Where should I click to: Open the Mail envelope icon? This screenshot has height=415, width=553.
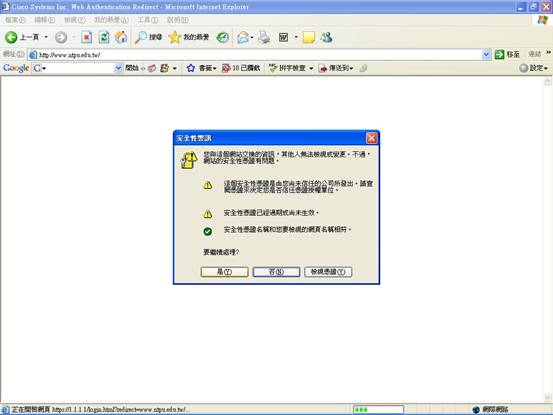click(x=243, y=37)
